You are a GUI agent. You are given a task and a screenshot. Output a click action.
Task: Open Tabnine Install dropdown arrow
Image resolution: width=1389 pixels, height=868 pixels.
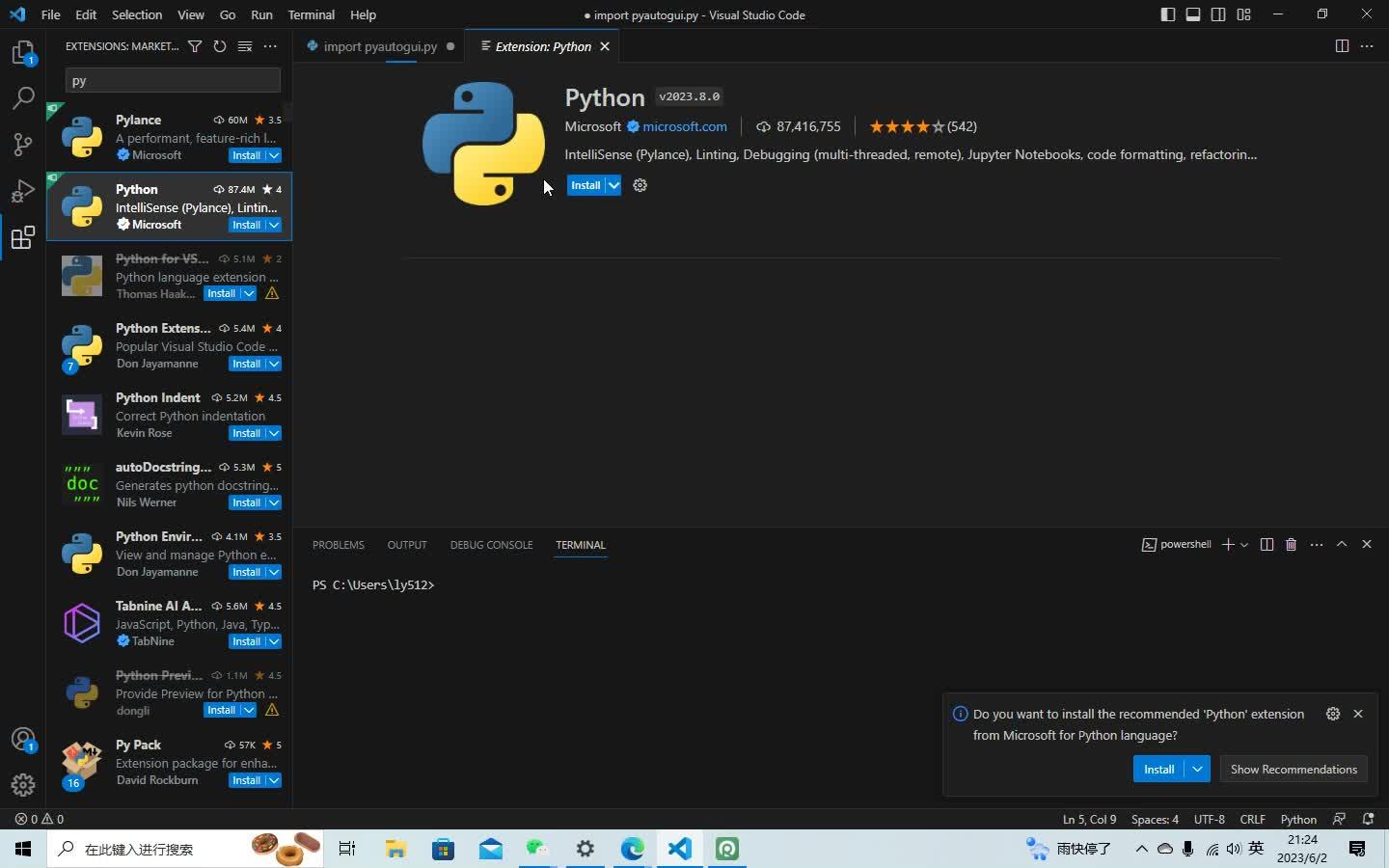274,641
